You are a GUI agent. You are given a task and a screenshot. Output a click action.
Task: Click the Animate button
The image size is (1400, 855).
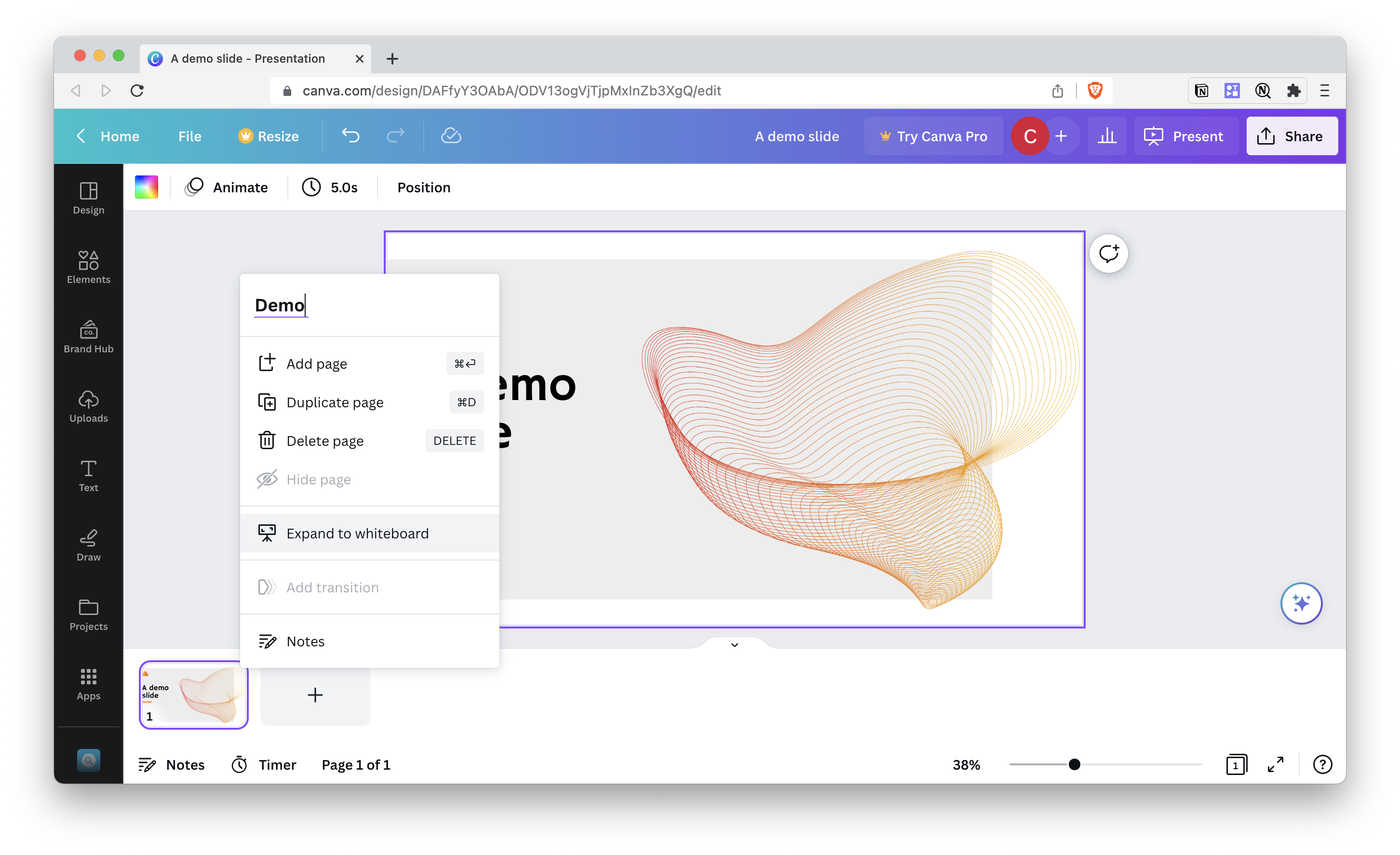(227, 187)
